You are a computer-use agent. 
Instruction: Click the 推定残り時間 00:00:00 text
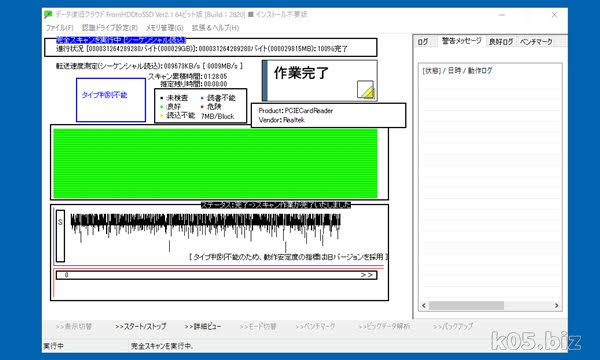pos(194,84)
